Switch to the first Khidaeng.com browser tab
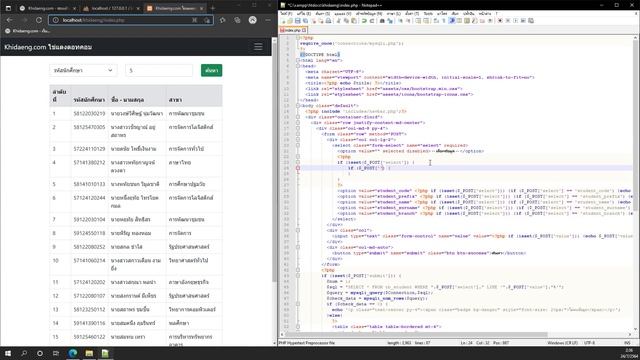This screenshot has height=360, width=640. click(x=47, y=8)
